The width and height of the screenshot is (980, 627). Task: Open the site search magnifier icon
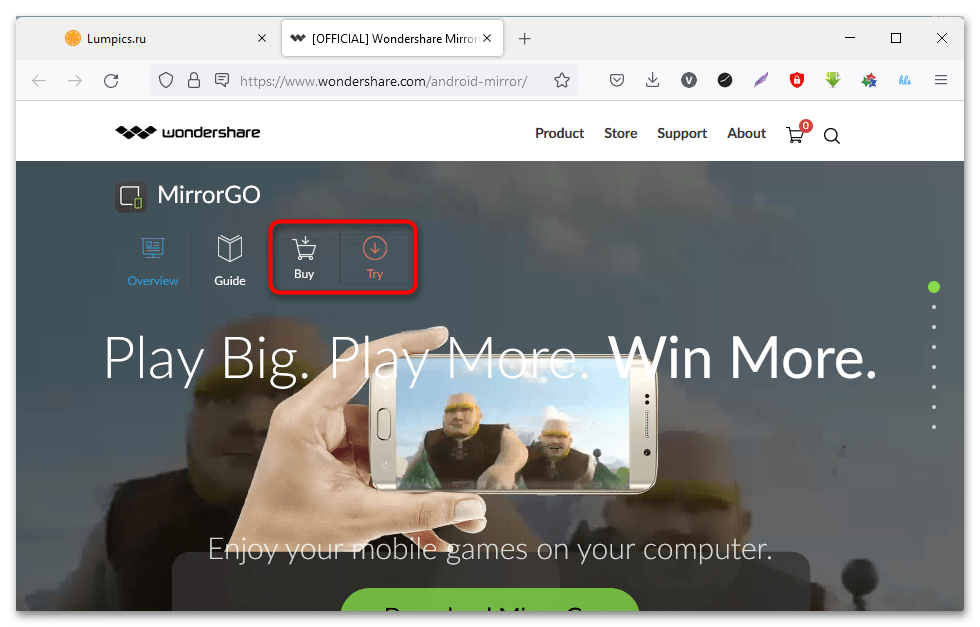(x=832, y=136)
